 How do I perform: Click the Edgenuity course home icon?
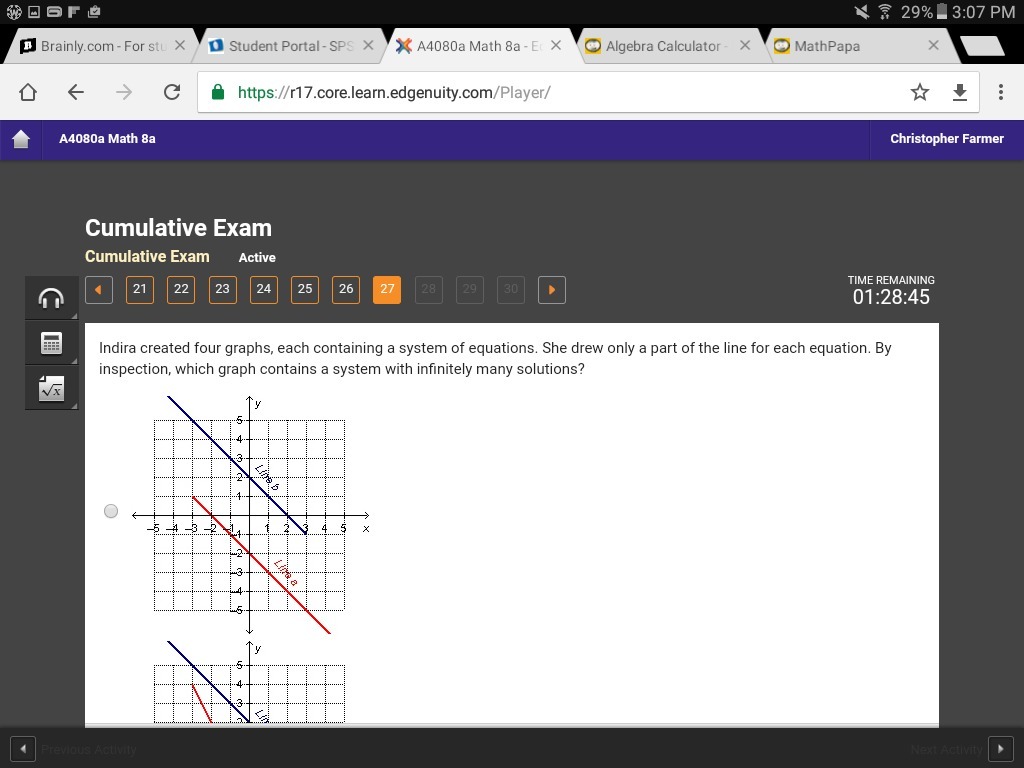click(x=21, y=139)
